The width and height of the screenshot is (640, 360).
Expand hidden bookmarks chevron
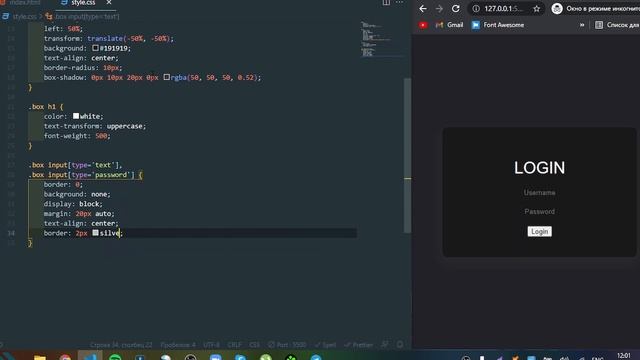click(582, 25)
